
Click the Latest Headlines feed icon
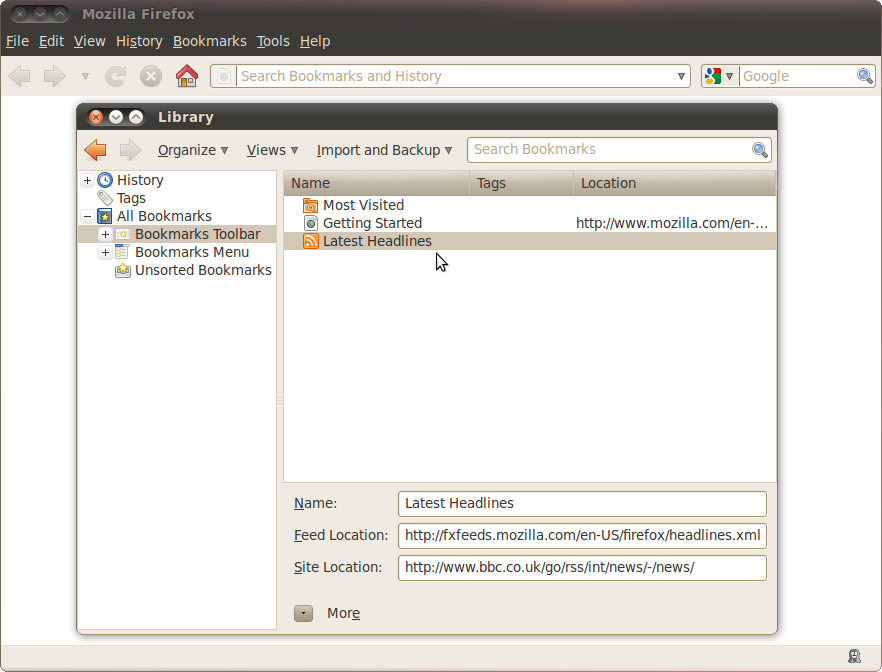310,241
